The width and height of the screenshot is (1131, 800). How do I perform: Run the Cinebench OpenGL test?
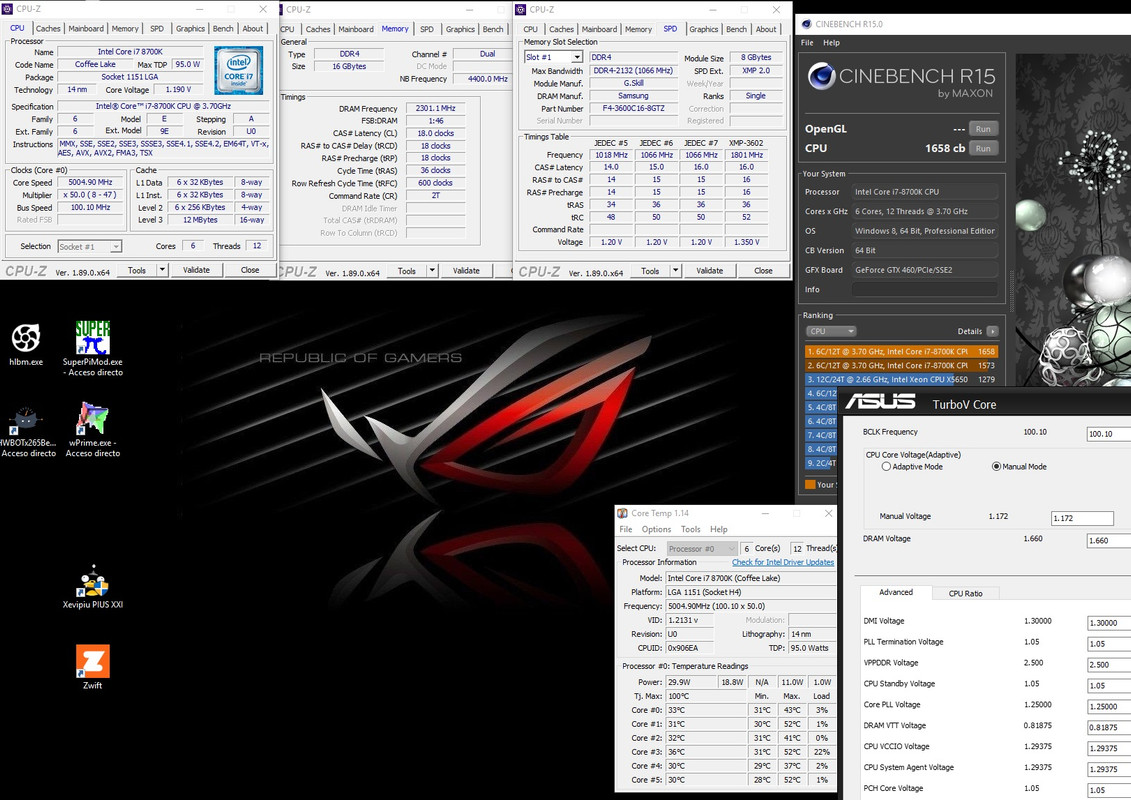[983, 128]
